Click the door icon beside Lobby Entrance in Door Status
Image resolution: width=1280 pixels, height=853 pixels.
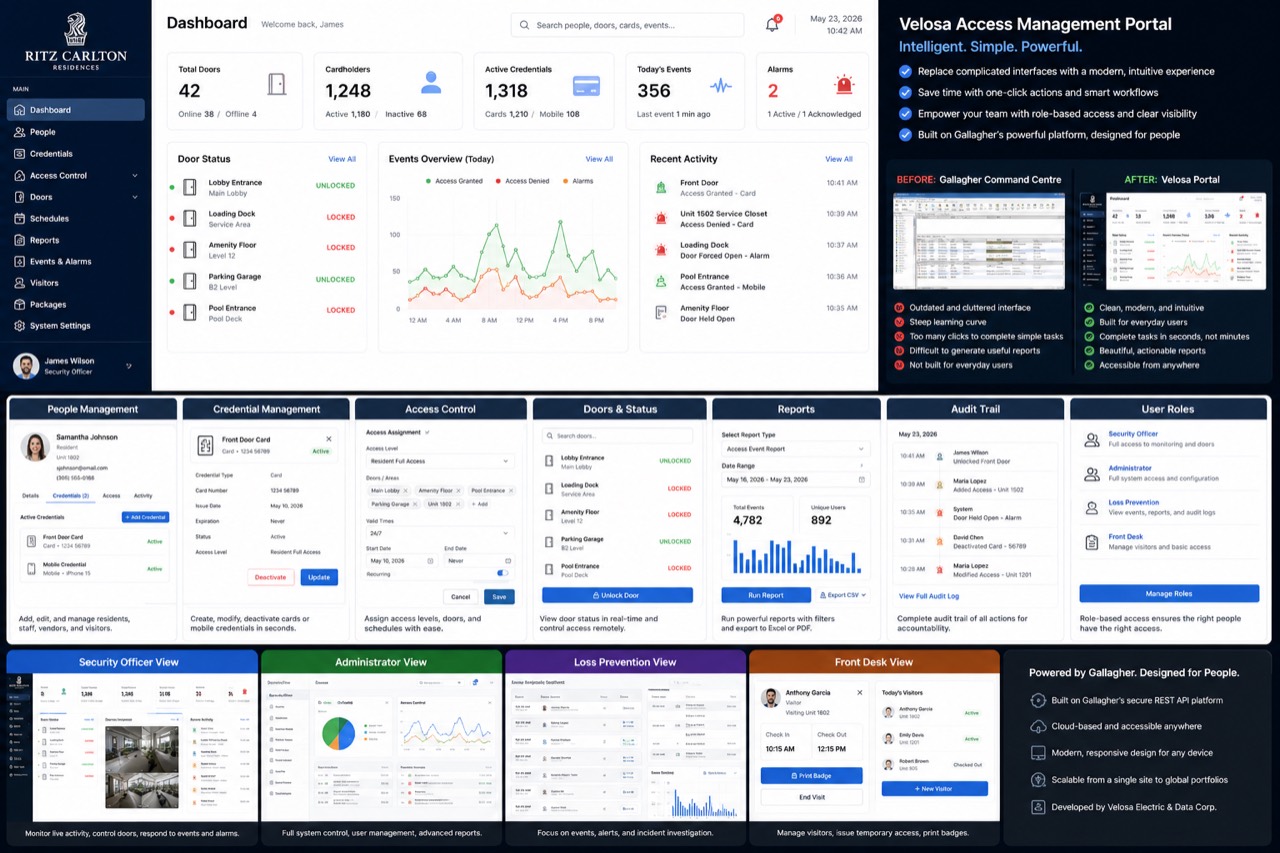tap(190, 187)
